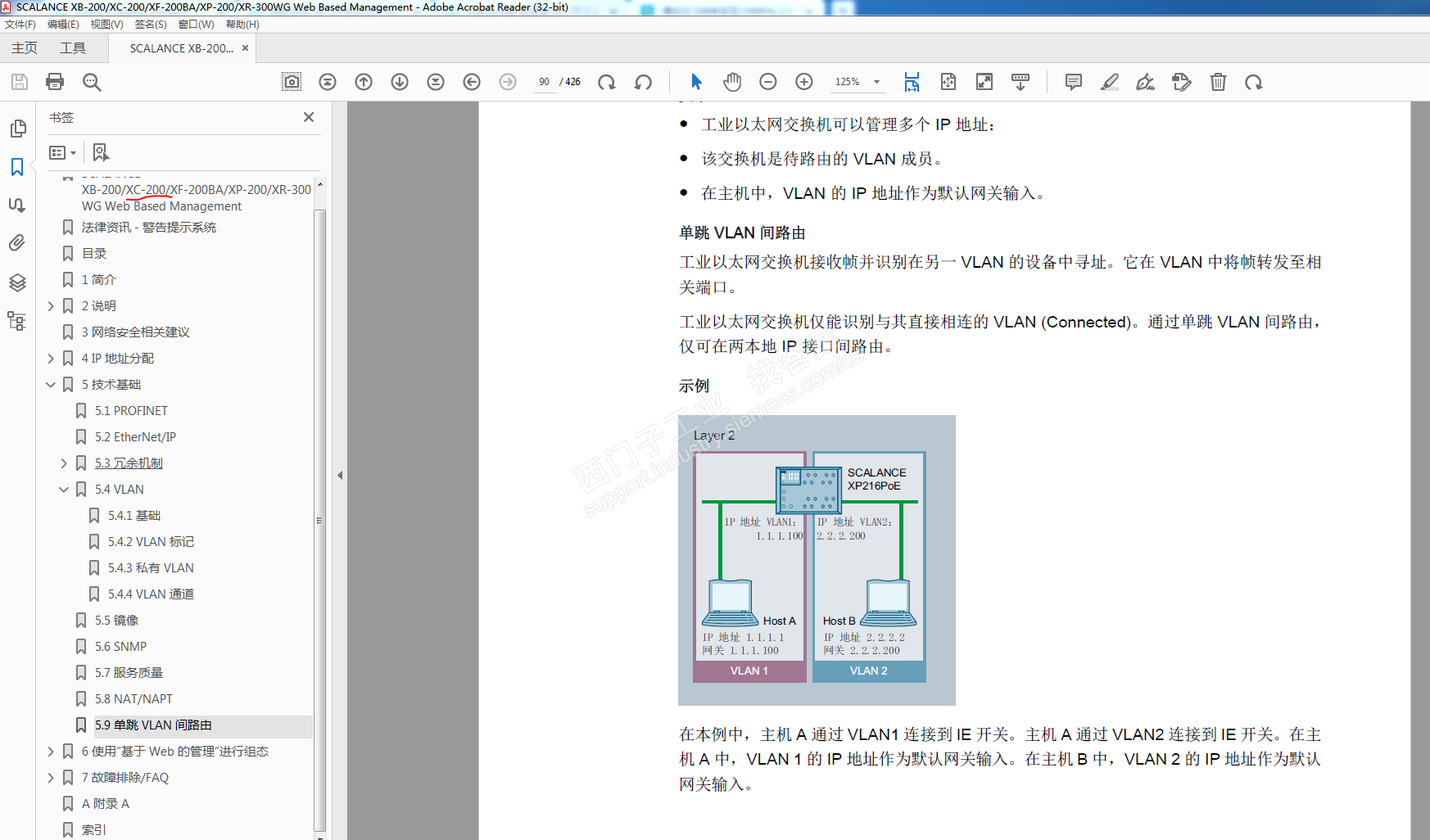Screen dimensions: 1430x840
Task: Open Read Mode toolbar icon
Action: pos(1020,82)
